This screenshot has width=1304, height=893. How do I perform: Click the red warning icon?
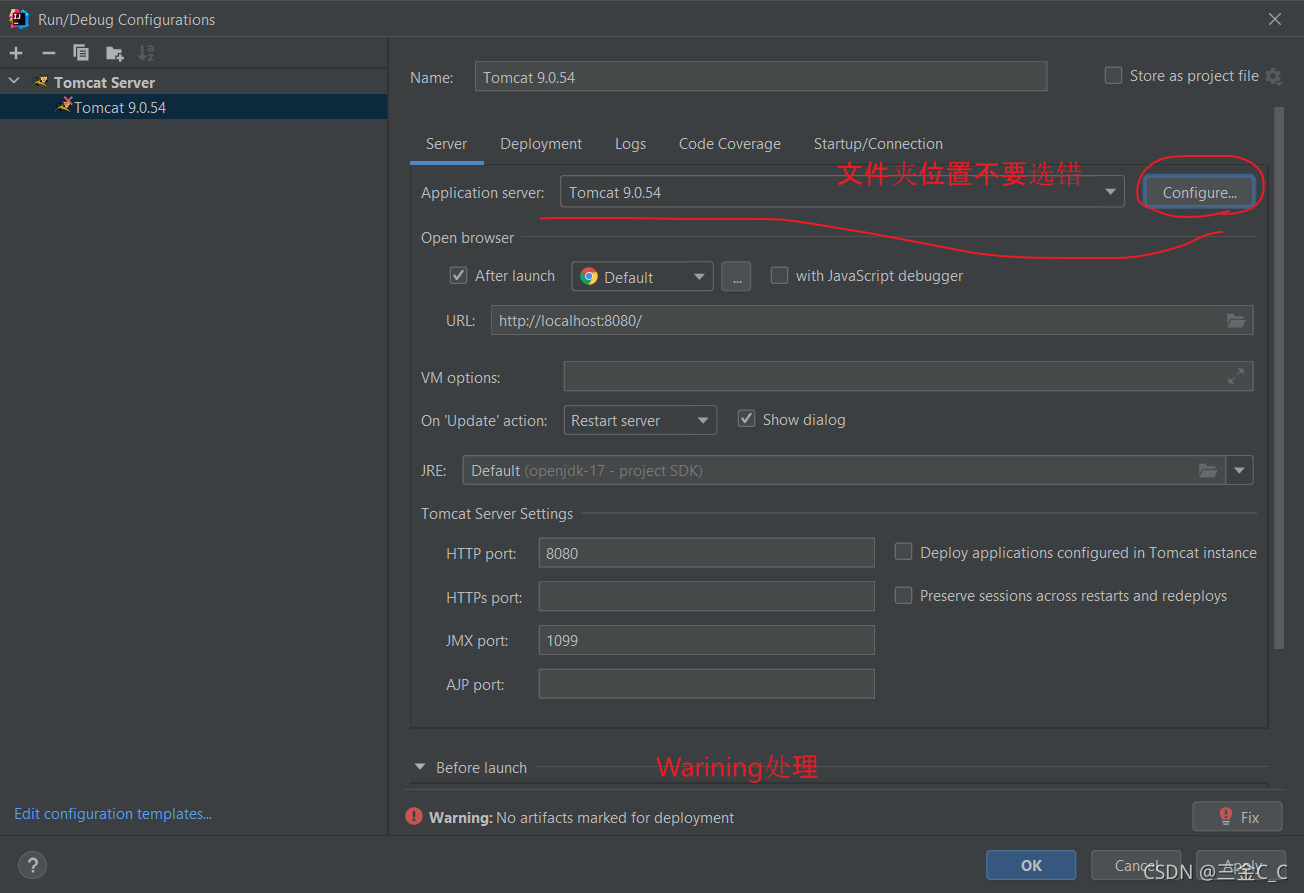[x=414, y=817]
